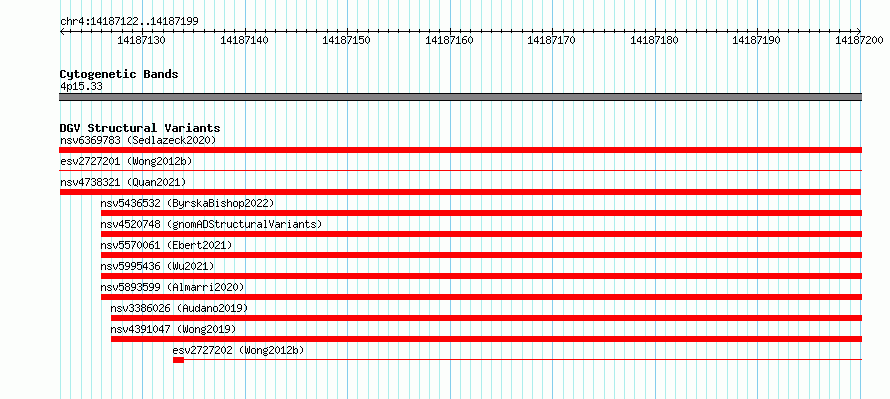Viewport: 890px width, 399px height.
Task: Select the red bar under nsv5995436
Action: [481, 276]
